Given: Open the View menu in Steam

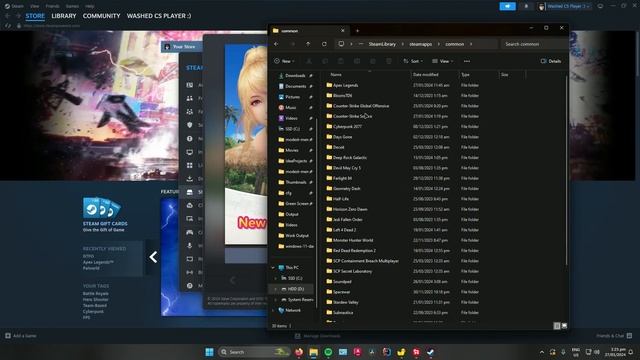Looking at the screenshot, I should (35, 6).
